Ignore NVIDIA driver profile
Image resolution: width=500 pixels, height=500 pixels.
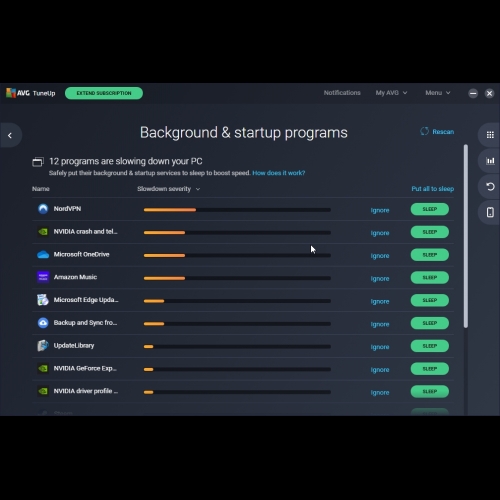click(x=380, y=393)
